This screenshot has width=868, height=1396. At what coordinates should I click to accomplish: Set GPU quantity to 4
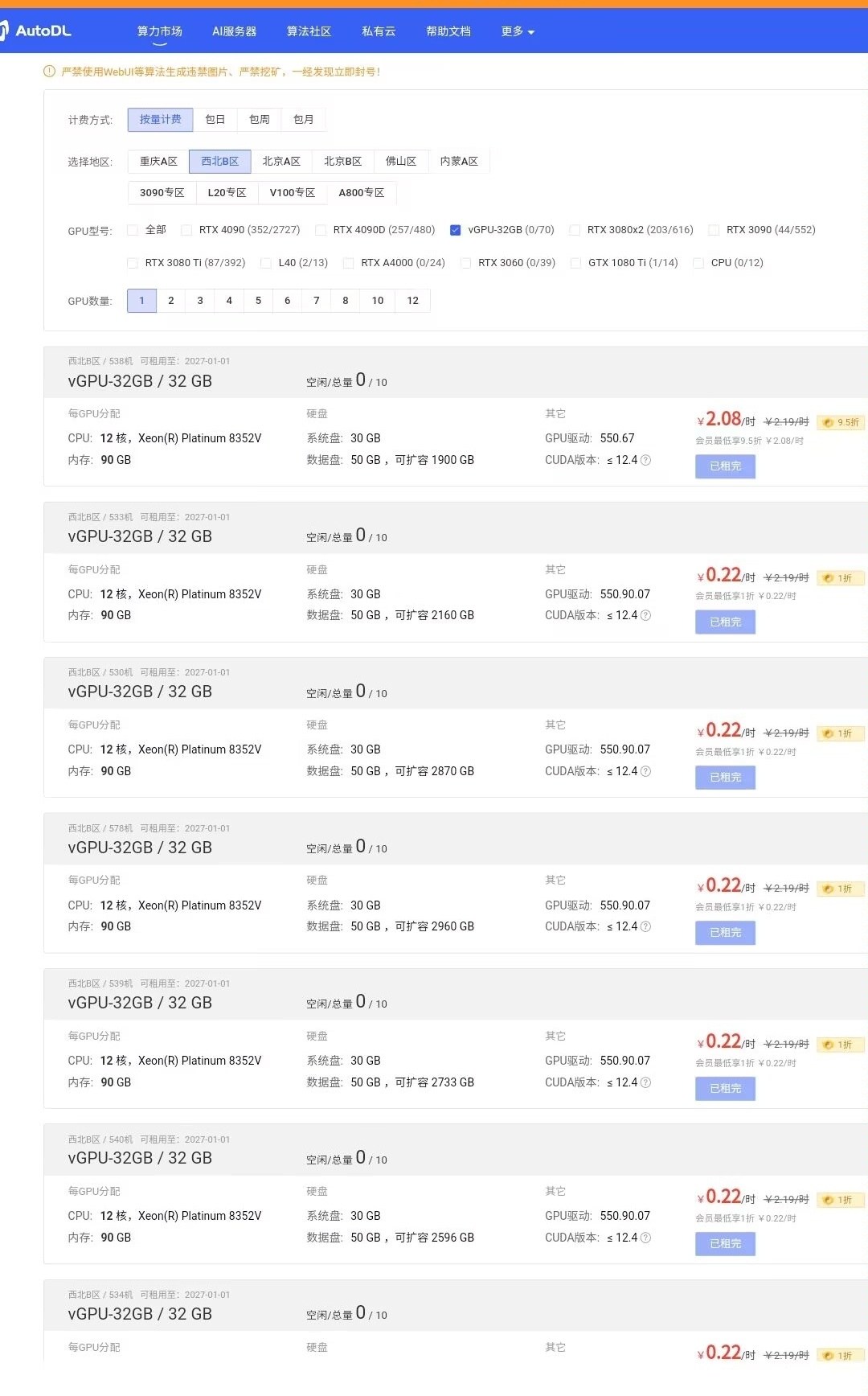[x=229, y=301]
